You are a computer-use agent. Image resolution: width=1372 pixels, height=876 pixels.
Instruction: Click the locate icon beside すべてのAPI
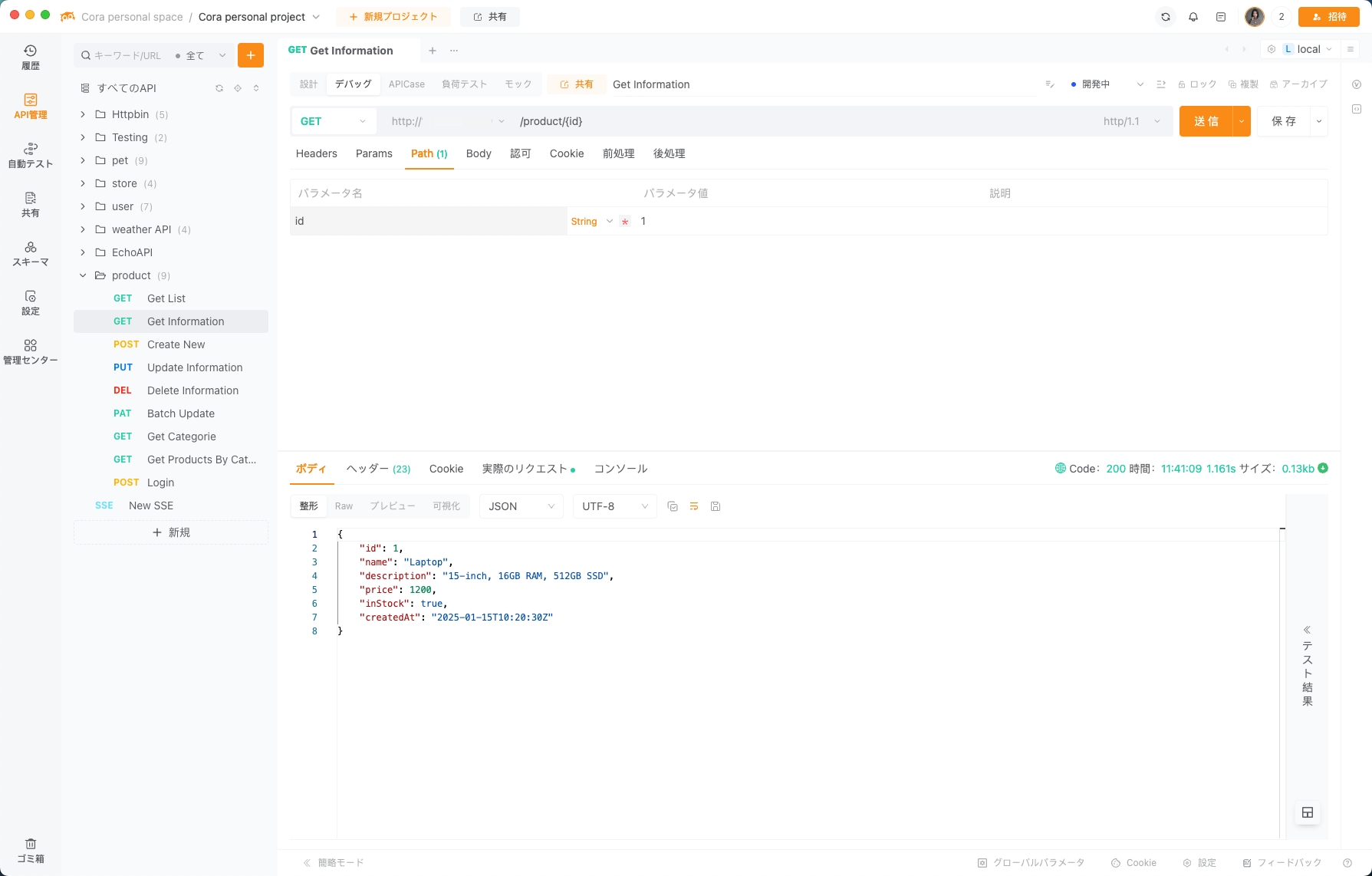click(238, 88)
